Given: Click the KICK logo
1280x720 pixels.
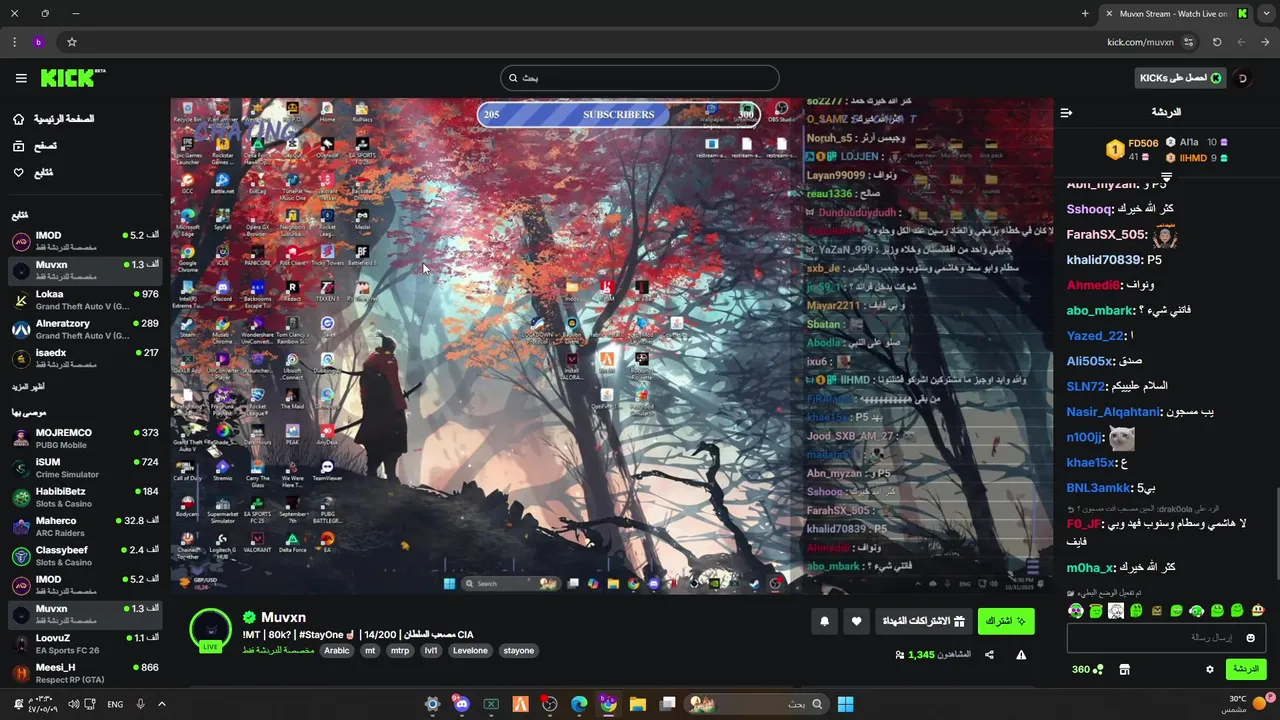Looking at the screenshot, I should tap(72, 78).
